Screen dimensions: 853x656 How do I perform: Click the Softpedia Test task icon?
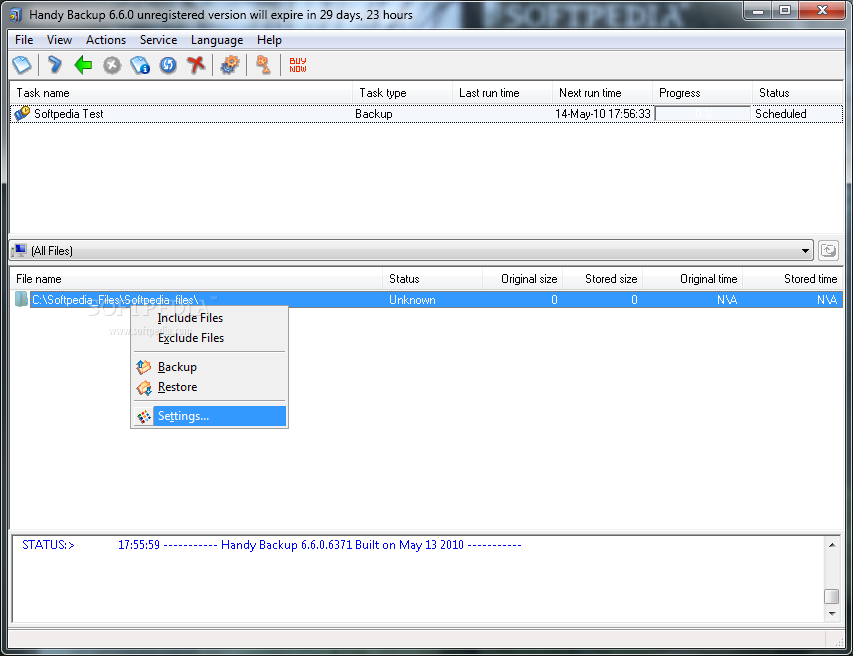click(22, 114)
